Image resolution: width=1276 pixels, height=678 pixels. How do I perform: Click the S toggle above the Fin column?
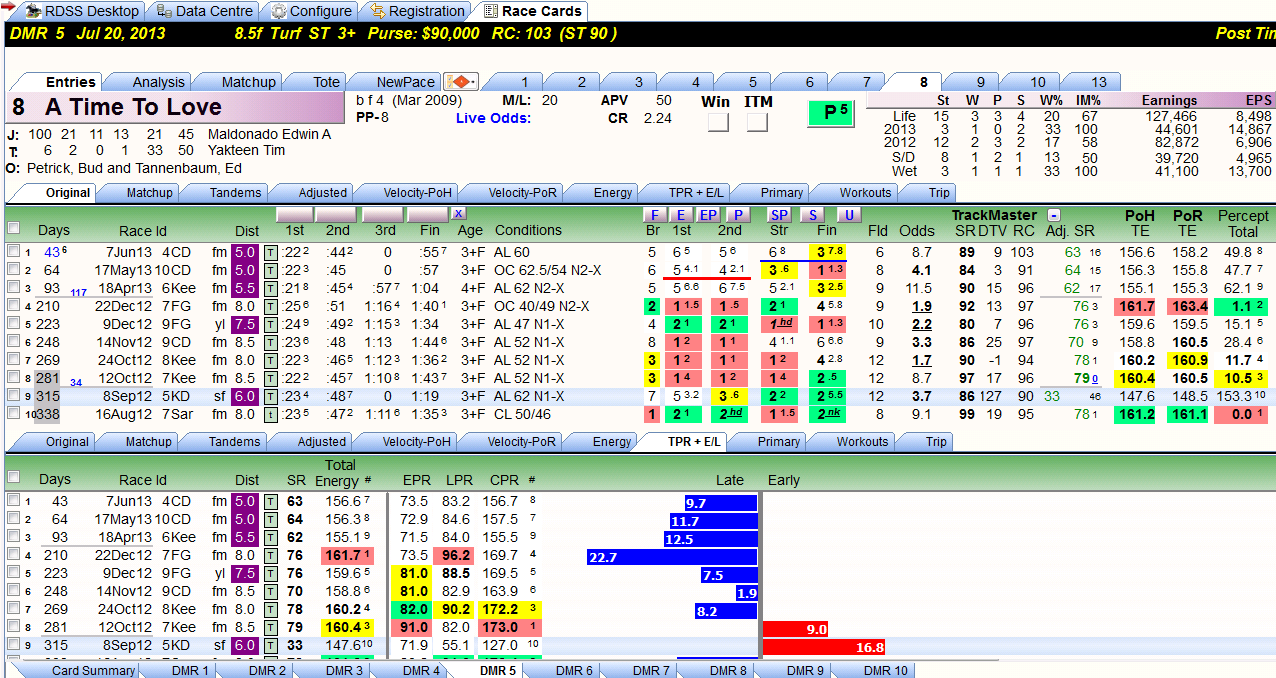(x=813, y=215)
